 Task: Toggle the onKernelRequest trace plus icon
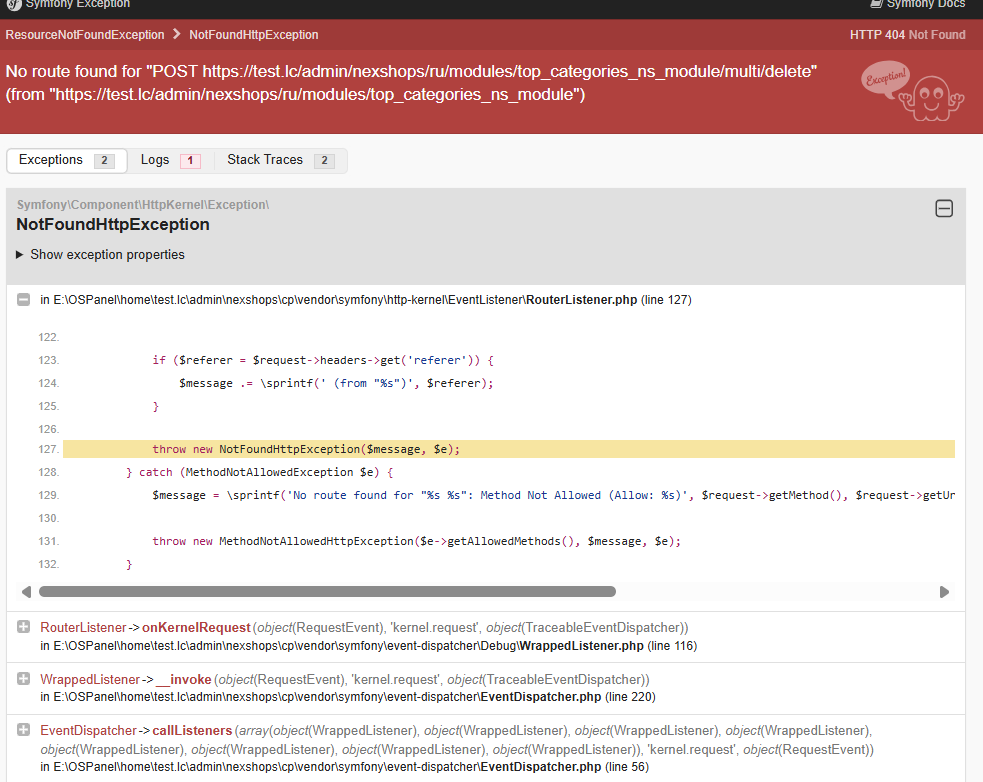coord(24,627)
